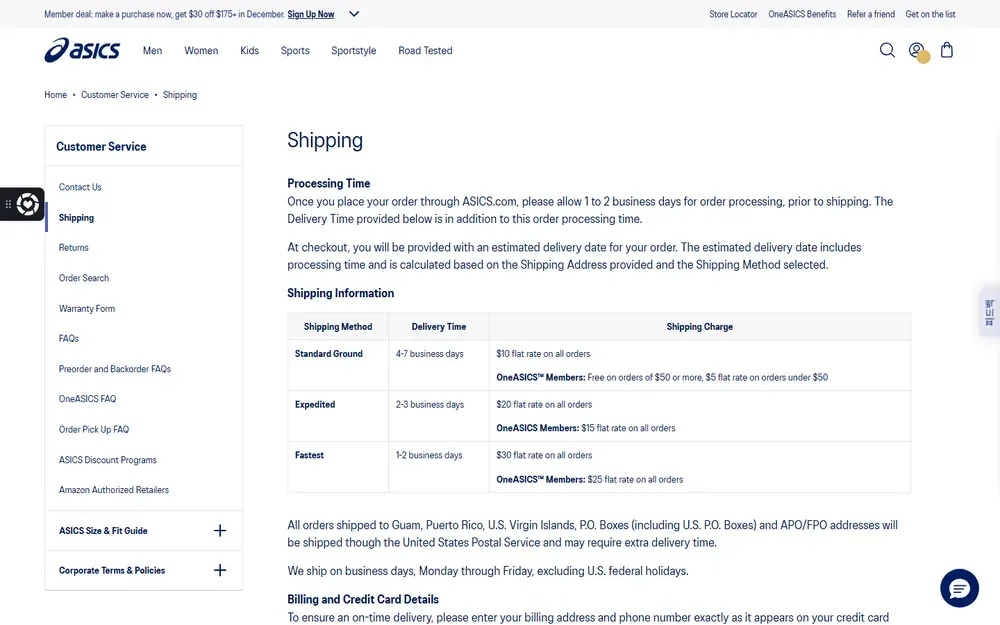Open the Sportstyle menu

(x=353, y=50)
